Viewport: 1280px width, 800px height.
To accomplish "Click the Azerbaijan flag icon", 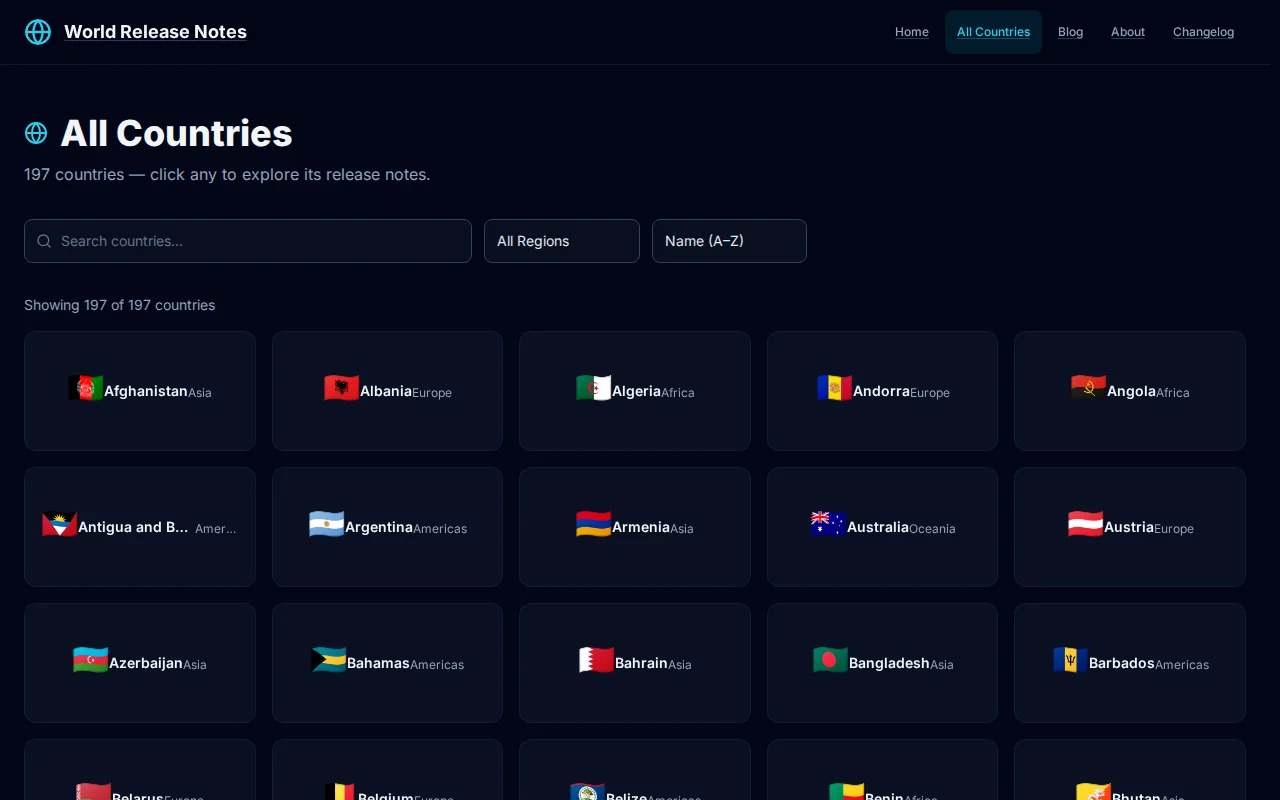I will (x=91, y=660).
